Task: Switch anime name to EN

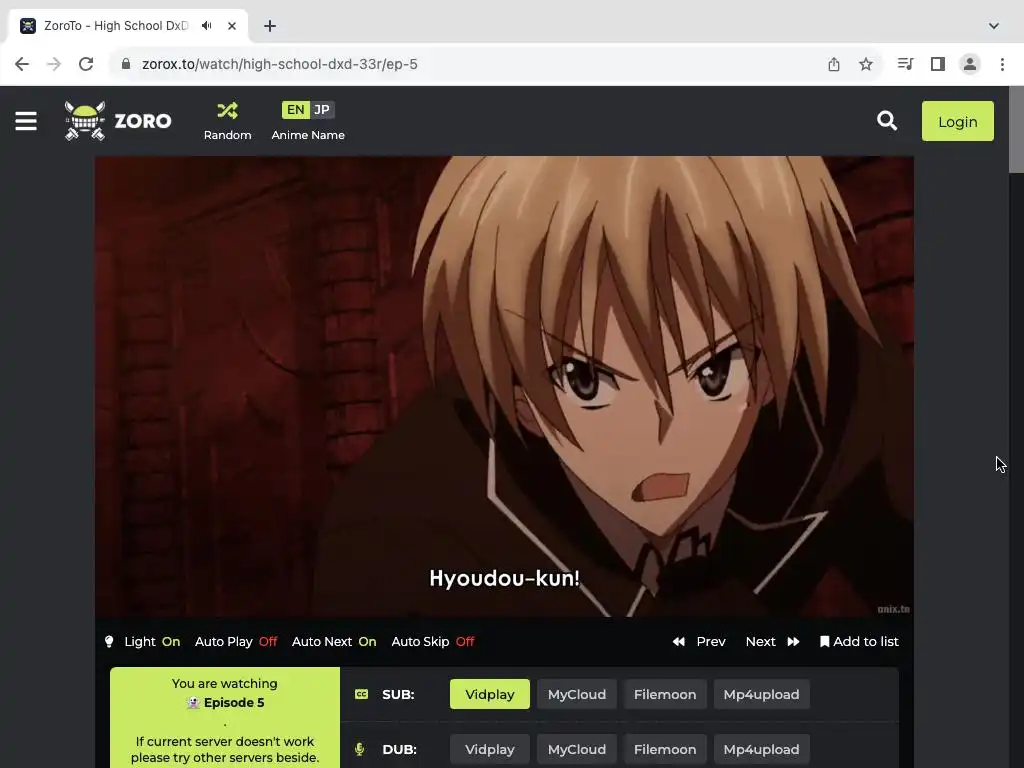Action: tap(295, 110)
